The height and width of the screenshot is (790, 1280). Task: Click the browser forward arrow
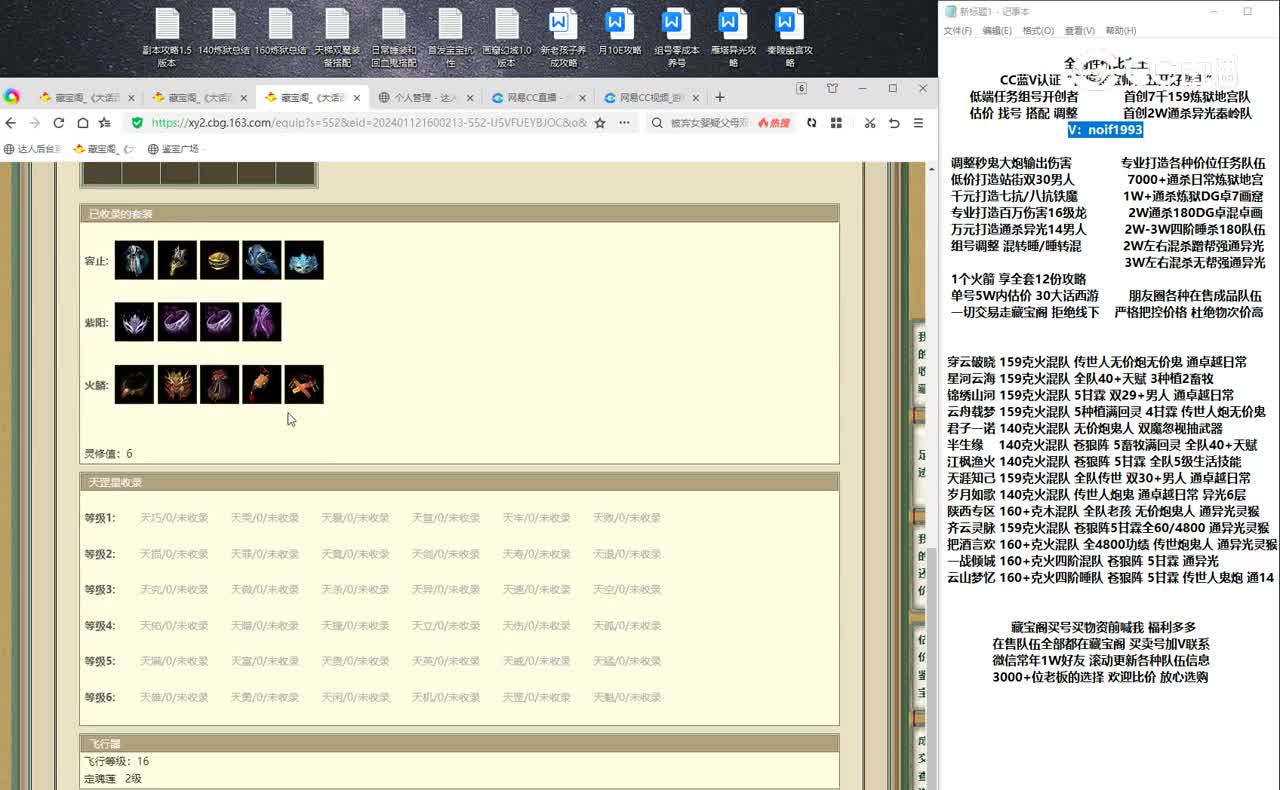point(34,123)
